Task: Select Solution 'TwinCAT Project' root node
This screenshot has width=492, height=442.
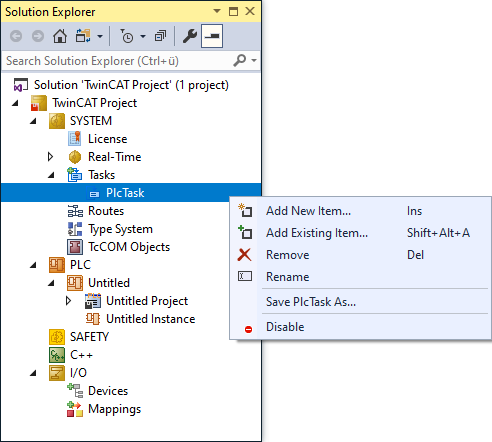Action: (x=131, y=85)
